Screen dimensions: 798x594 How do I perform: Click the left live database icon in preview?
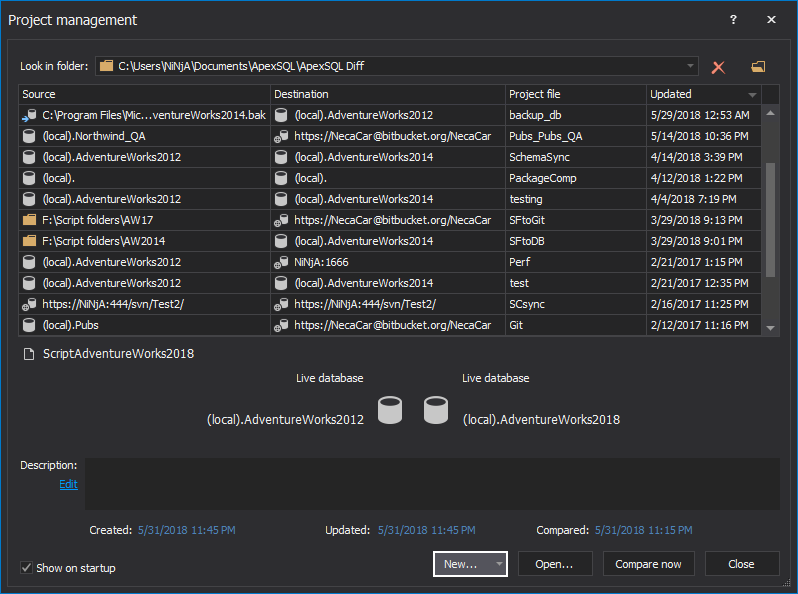[x=389, y=410]
